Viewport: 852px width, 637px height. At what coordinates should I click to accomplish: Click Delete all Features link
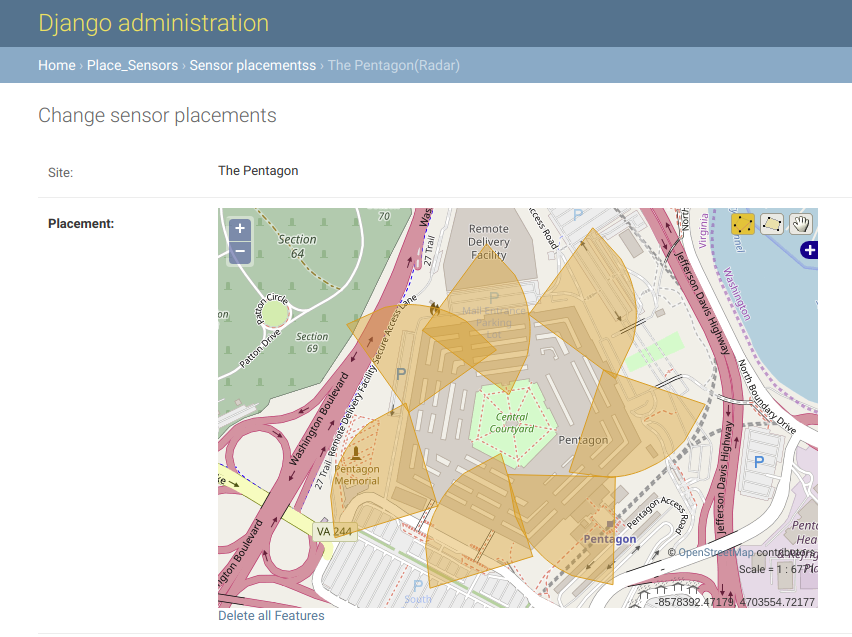point(271,615)
